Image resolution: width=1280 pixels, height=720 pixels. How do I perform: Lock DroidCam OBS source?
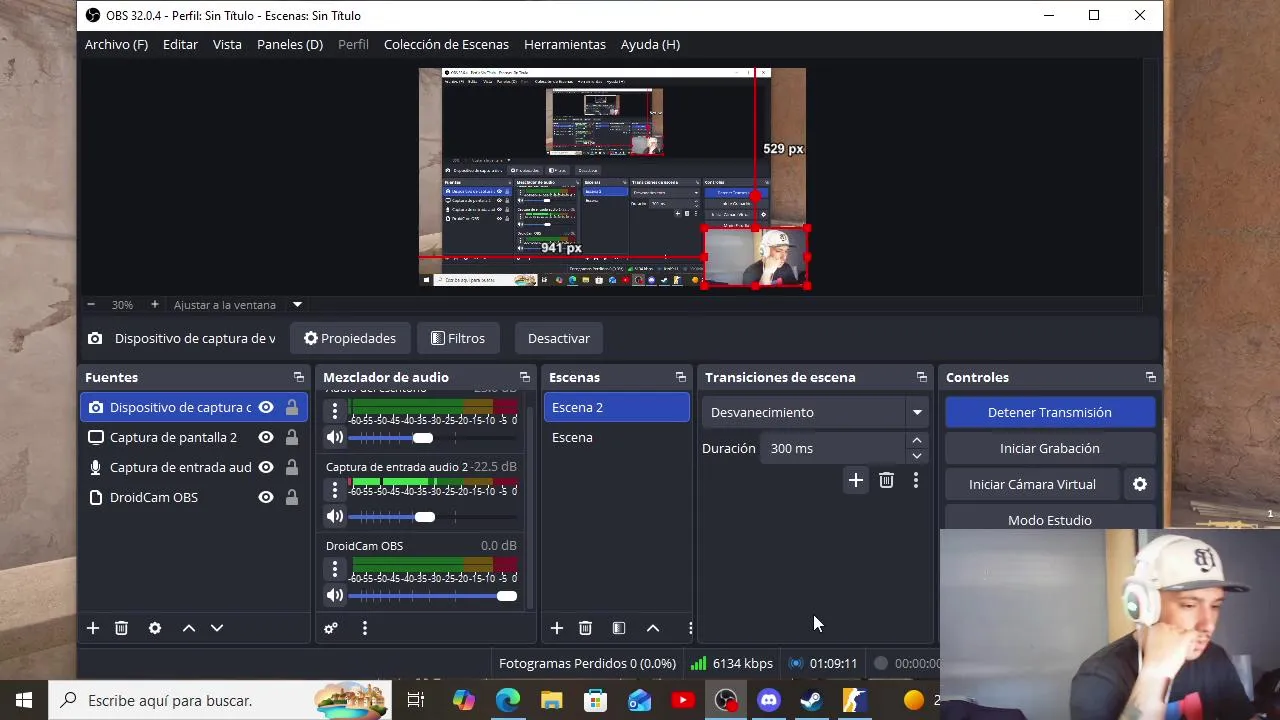292,497
